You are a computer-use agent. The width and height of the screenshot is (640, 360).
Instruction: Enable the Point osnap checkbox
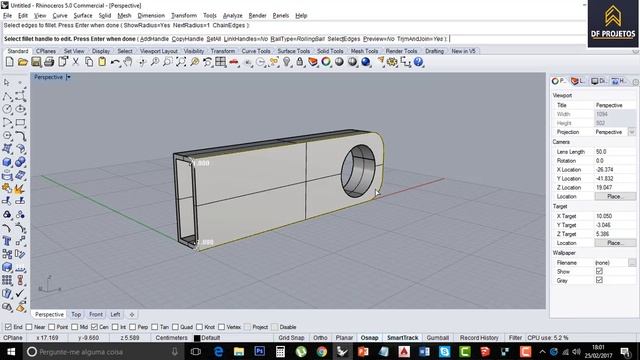[51, 327]
